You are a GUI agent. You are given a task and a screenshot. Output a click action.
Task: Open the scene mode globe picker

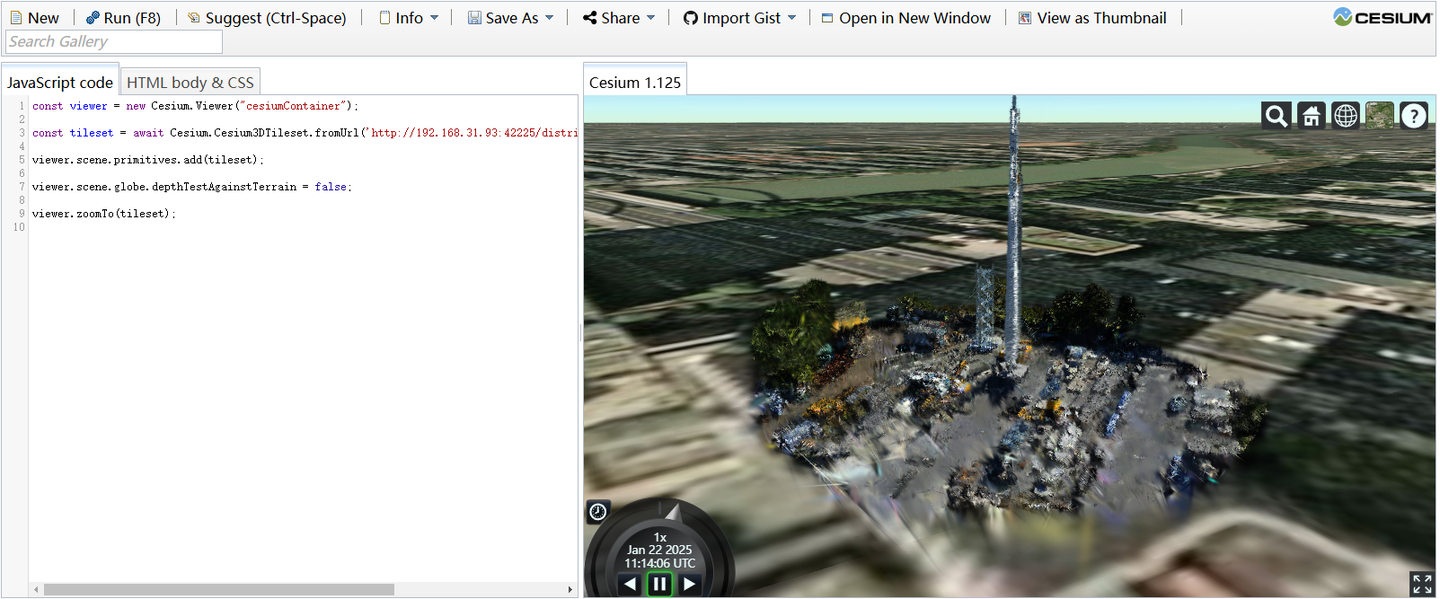1345,116
